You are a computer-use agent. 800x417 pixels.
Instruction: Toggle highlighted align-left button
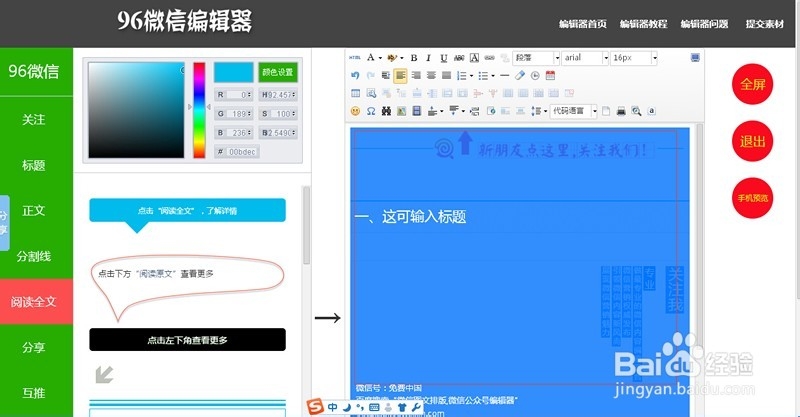pyautogui.click(x=401, y=76)
